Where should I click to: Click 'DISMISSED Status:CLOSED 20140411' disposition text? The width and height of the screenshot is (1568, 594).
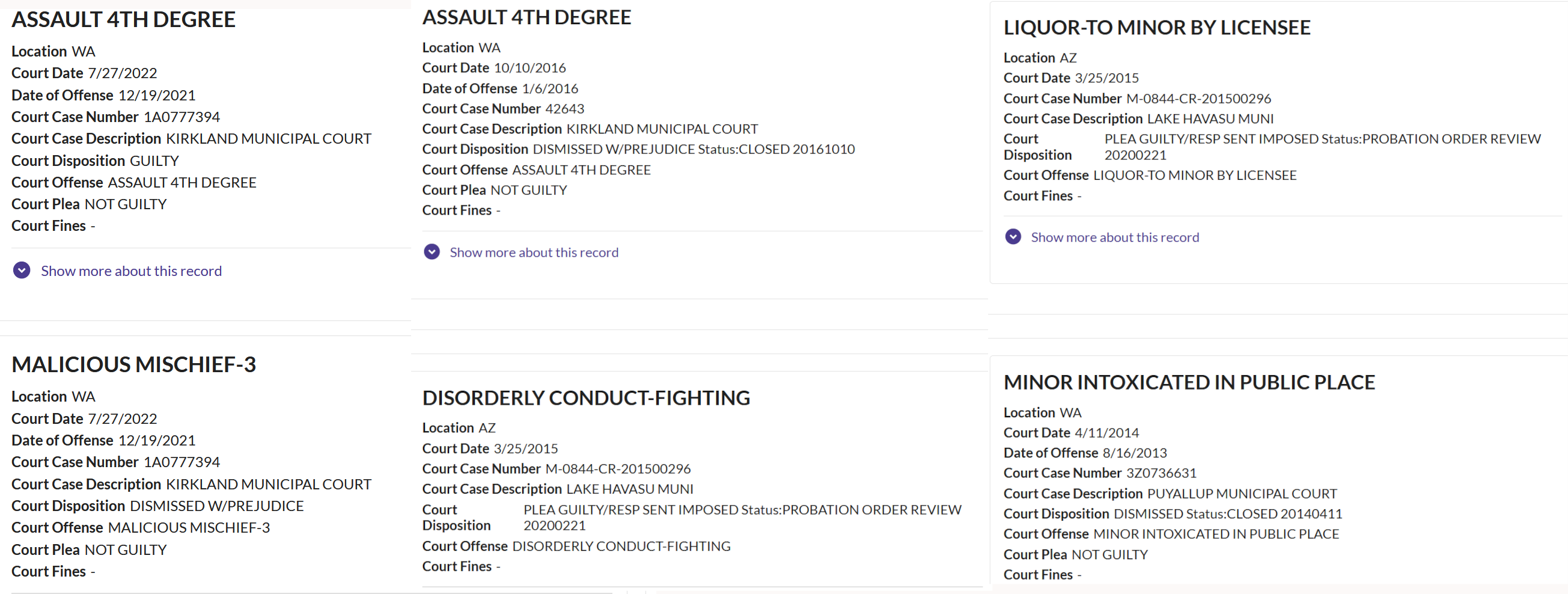[1227, 513]
